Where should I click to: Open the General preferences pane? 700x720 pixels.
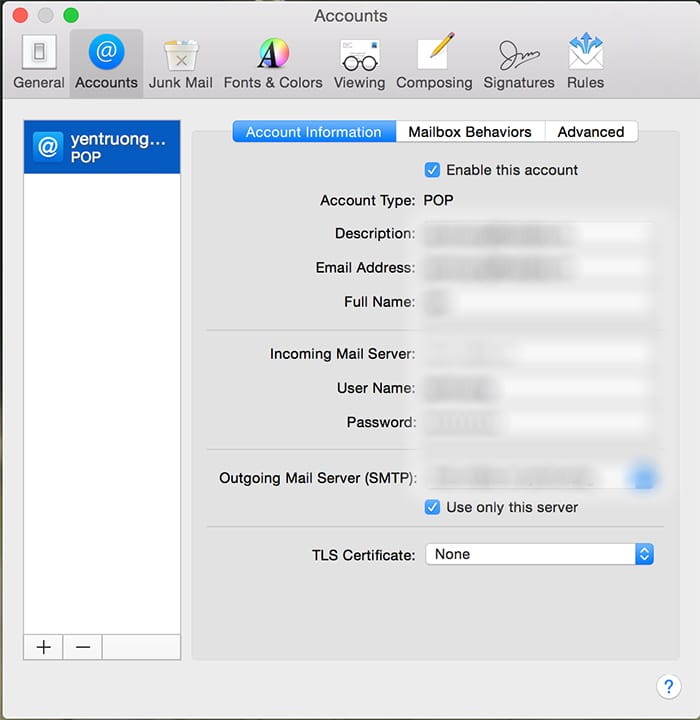[x=39, y=62]
